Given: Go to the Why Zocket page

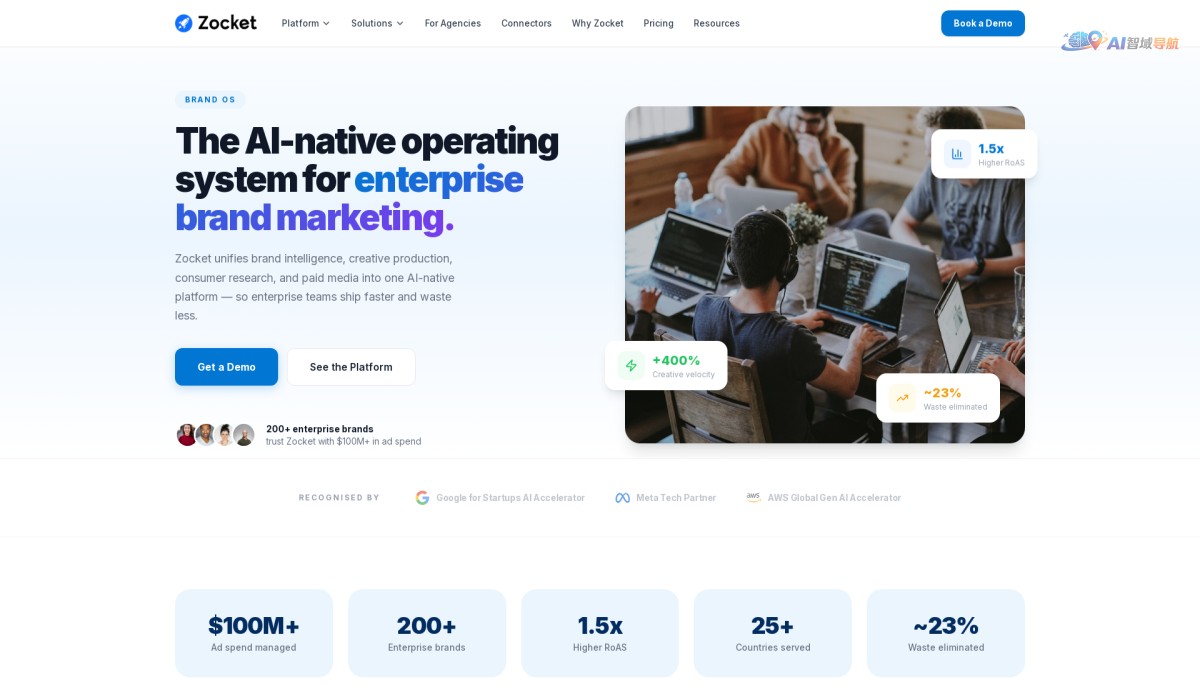Looking at the screenshot, I should [x=598, y=23].
